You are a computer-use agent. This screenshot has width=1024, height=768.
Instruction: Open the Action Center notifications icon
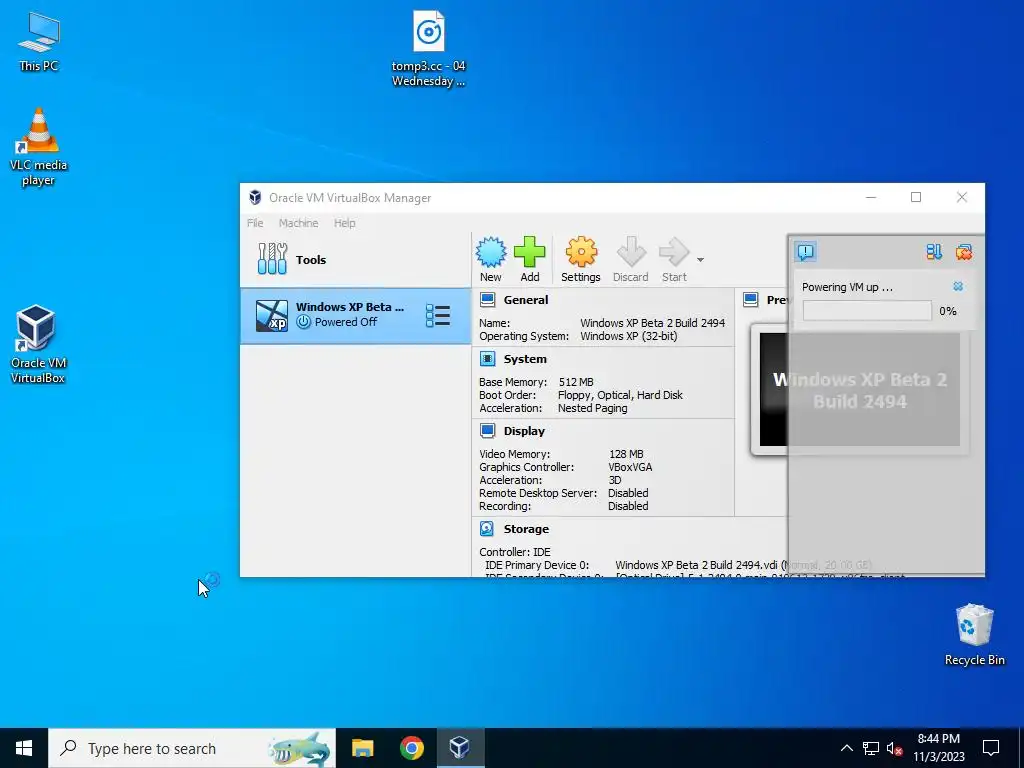point(991,748)
